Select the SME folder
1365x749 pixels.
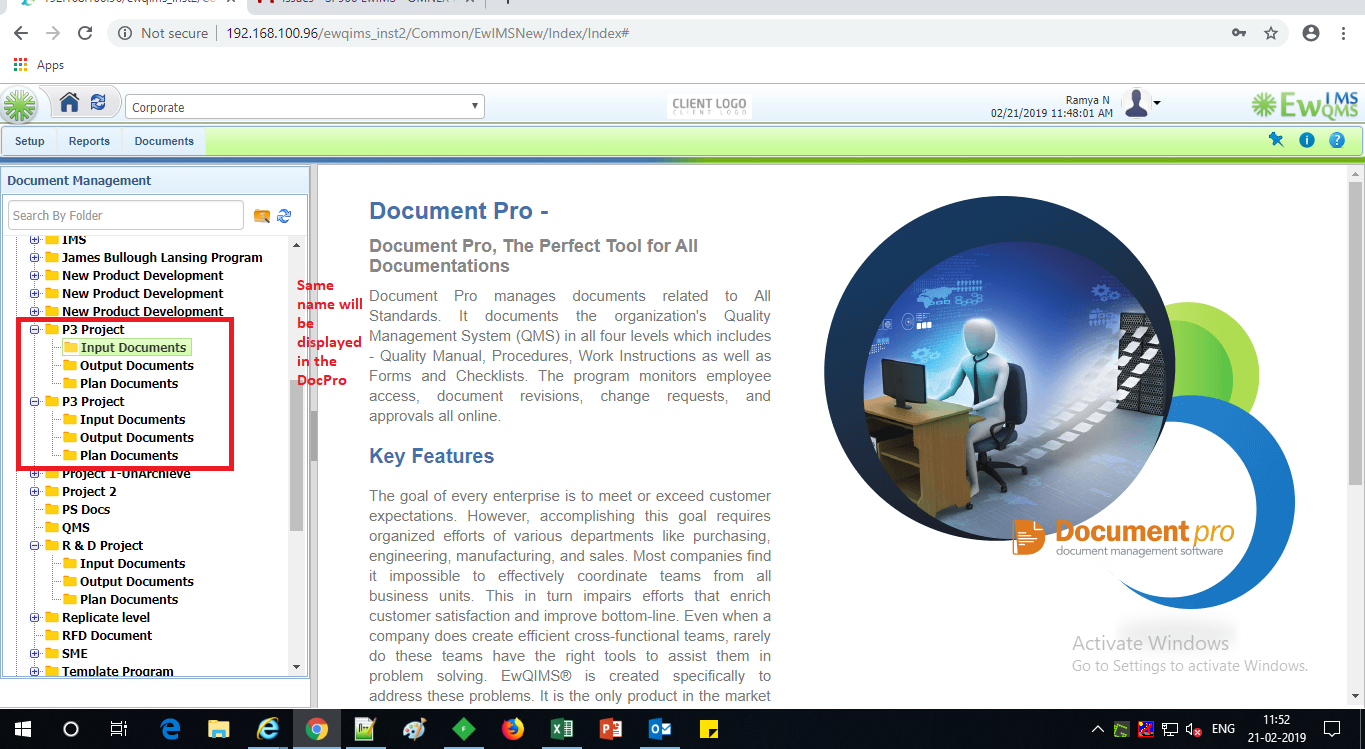point(75,654)
